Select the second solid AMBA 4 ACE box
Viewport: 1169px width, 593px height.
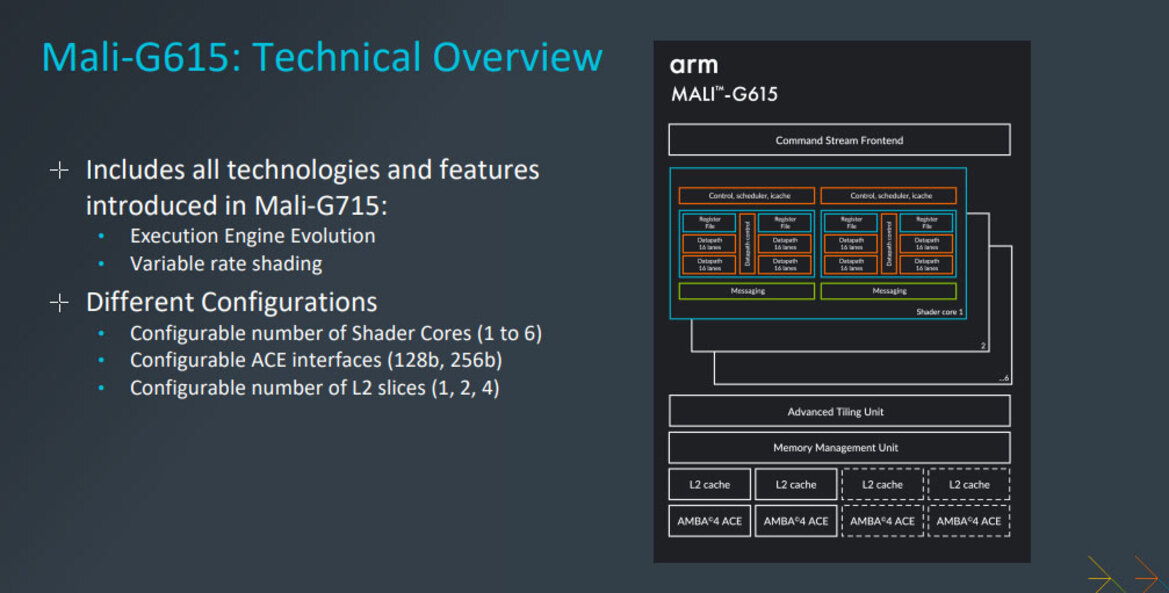pyautogui.click(x=796, y=521)
